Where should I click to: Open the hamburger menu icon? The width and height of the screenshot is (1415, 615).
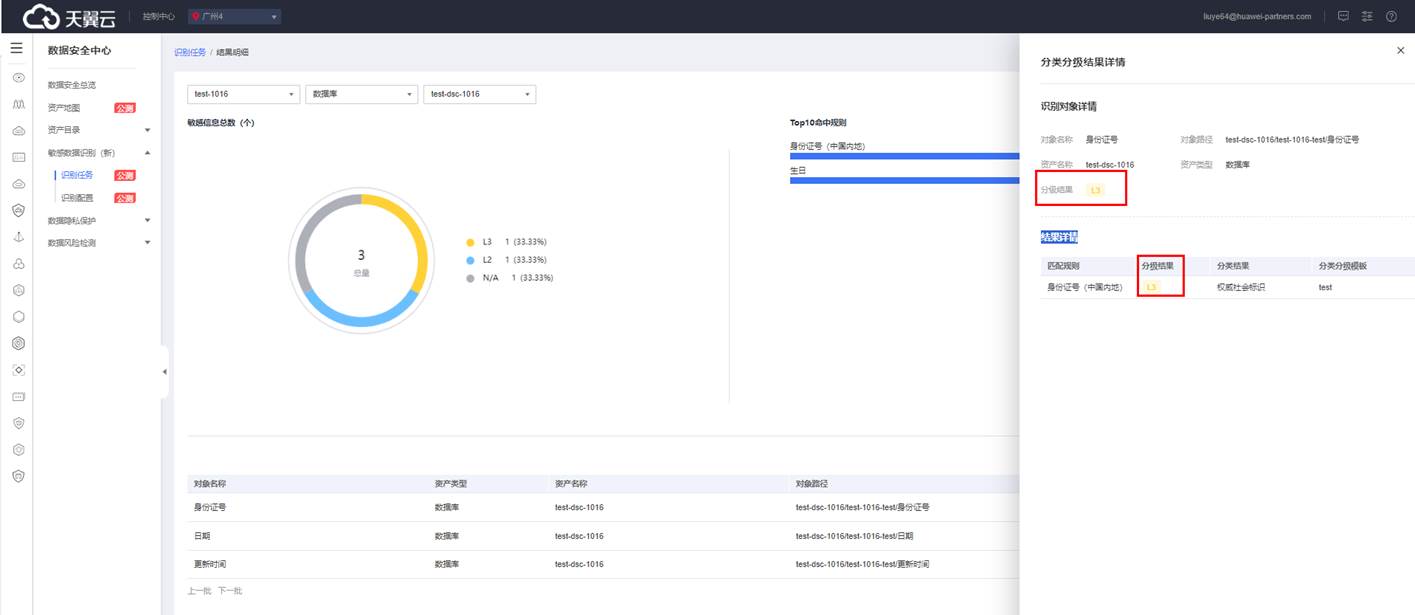coord(17,48)
